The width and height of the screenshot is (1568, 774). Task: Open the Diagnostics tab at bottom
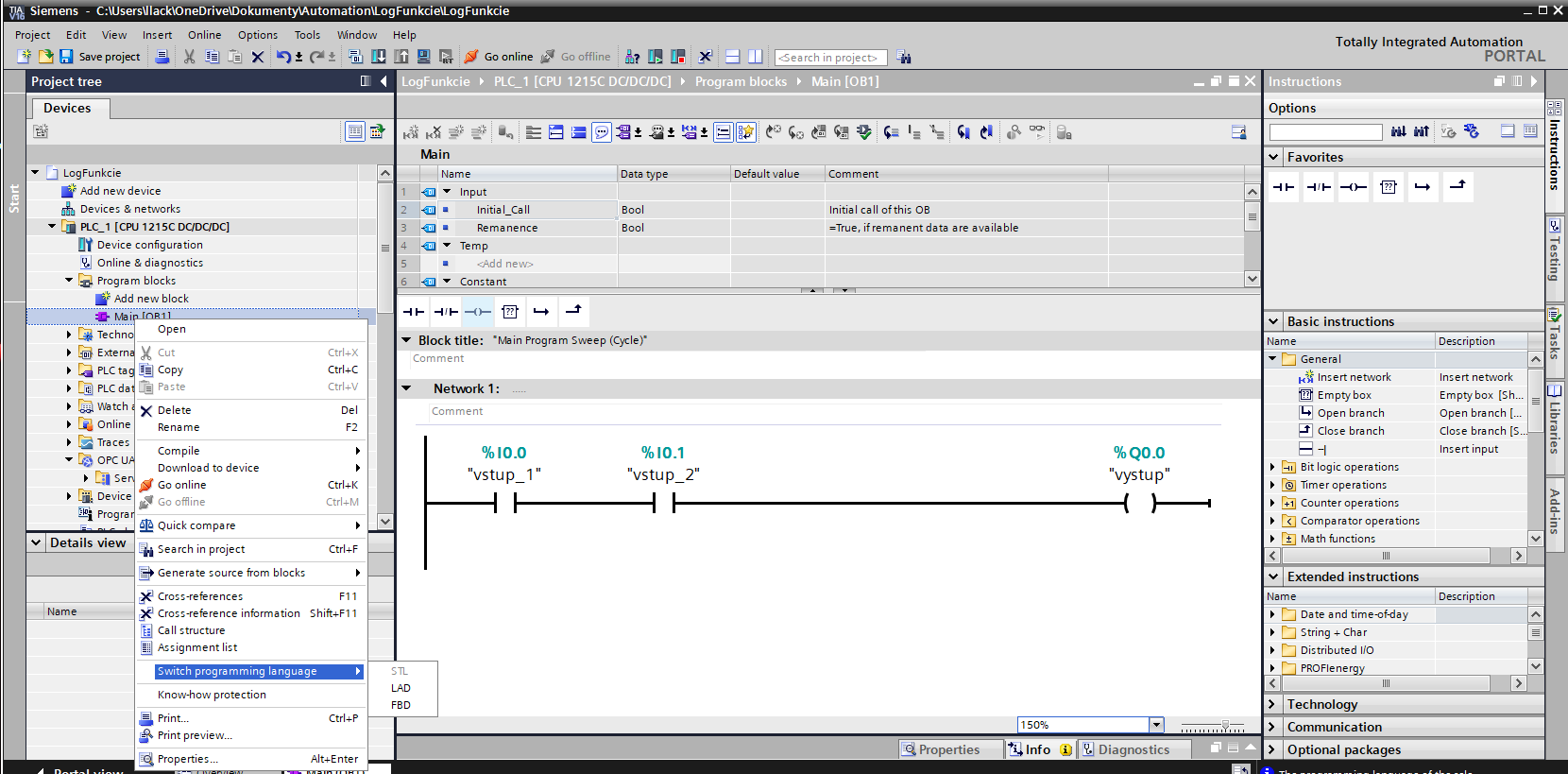(1133, 749)
